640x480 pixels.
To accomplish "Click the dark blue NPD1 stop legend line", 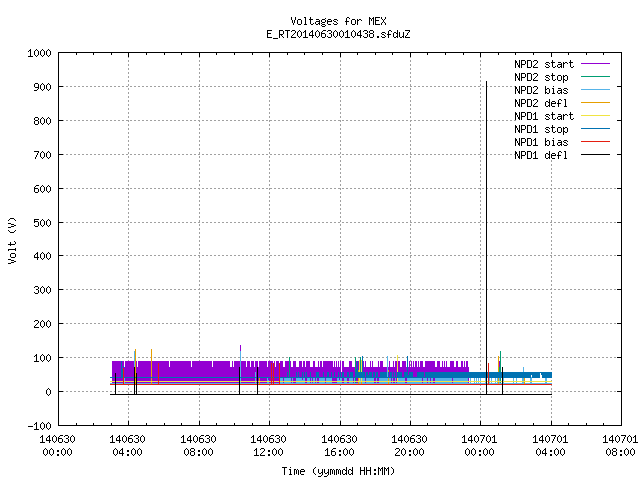I will (x=595, y=129).
